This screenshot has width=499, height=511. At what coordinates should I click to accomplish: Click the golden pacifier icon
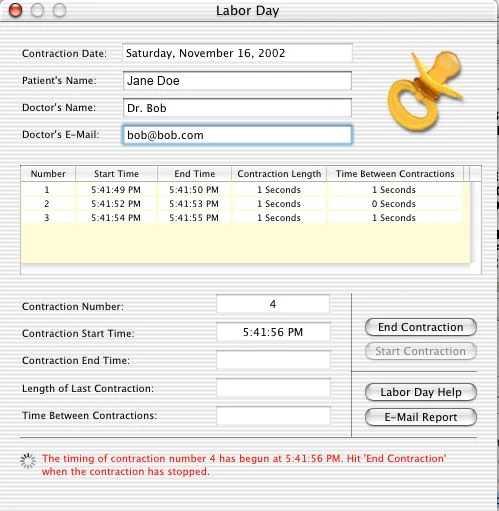click(x=426, y=91)
